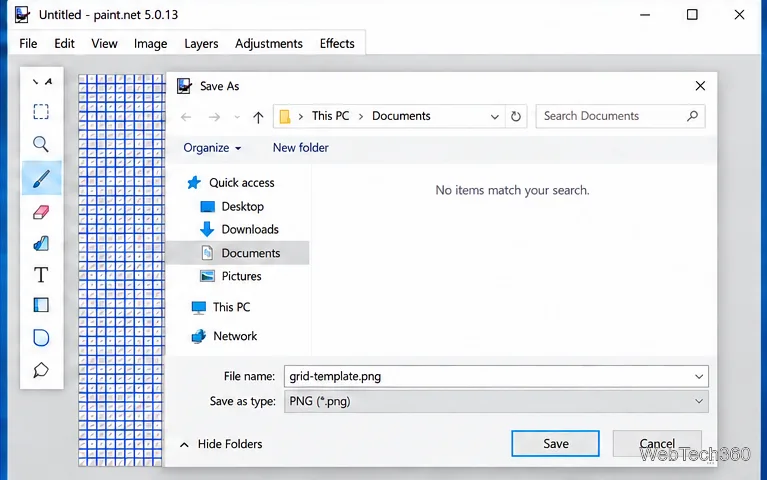Click the Save As dialog paint.net icon

pyautogui.click(x=184, y=86)
